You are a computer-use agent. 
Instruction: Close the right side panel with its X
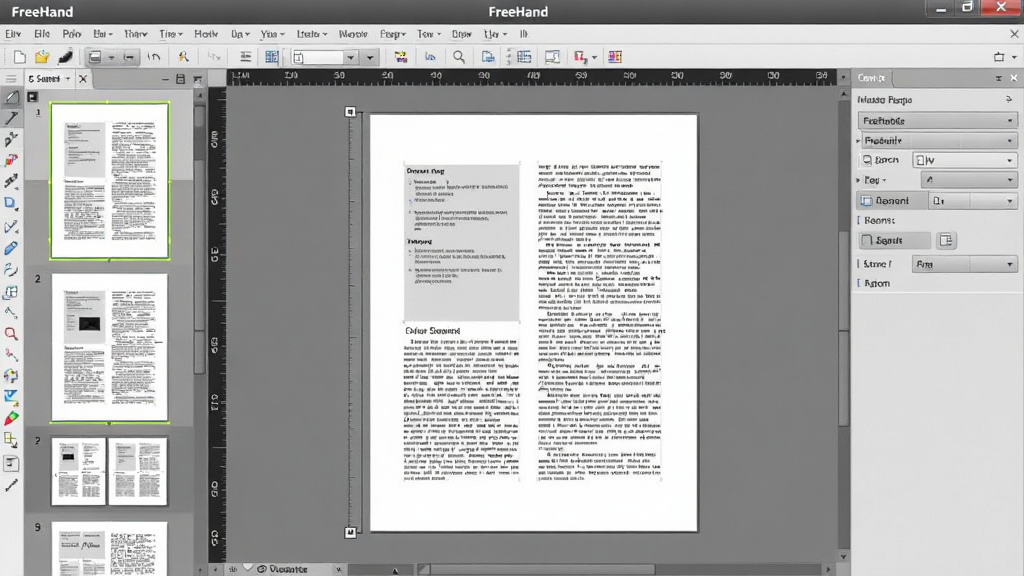pyautogui.click(x=1014, y=78)
